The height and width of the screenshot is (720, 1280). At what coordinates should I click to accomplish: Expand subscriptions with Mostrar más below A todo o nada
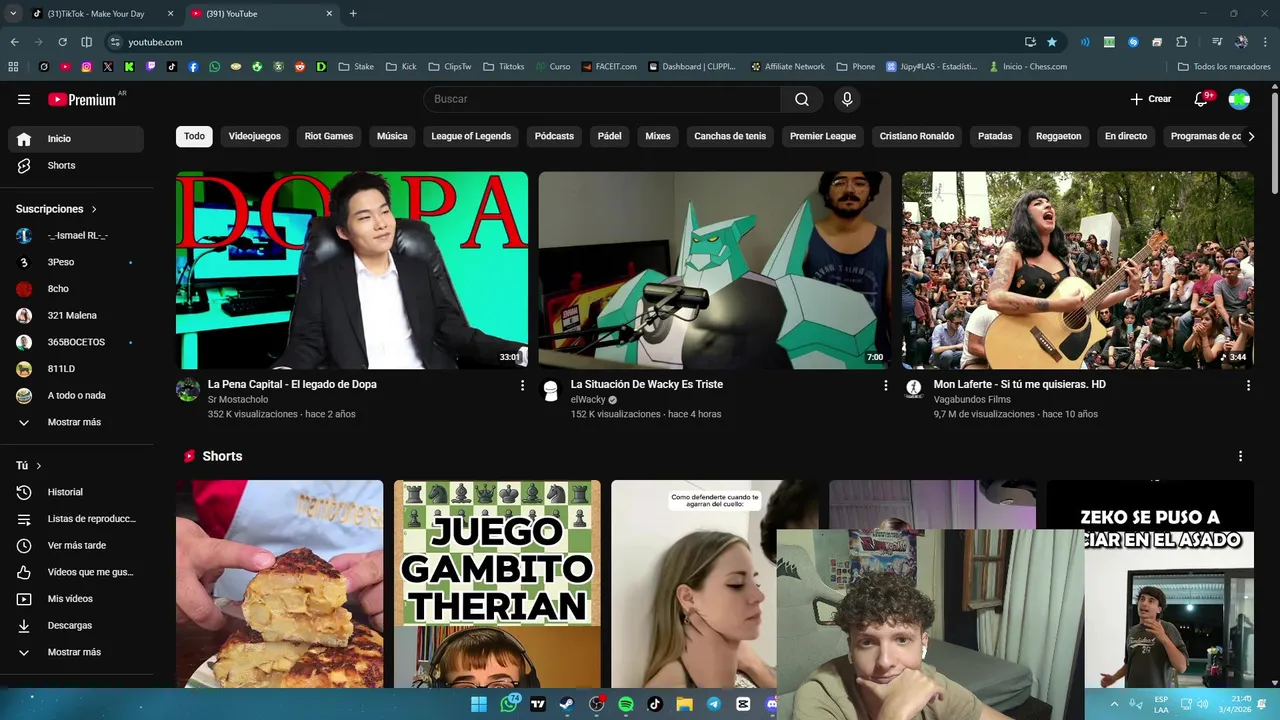pos(76,422)
